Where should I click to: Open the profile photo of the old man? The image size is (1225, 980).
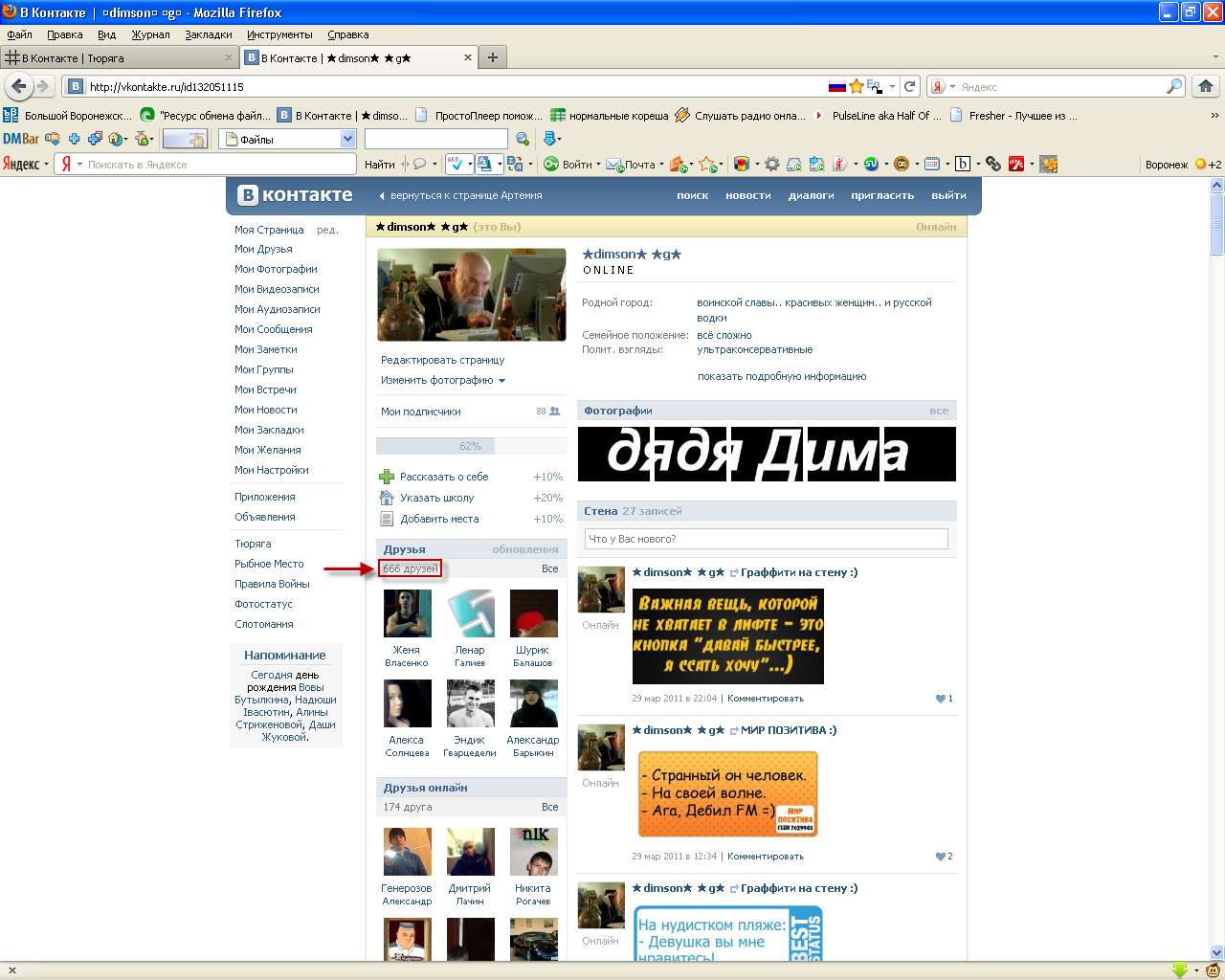(x=472, y=295)
